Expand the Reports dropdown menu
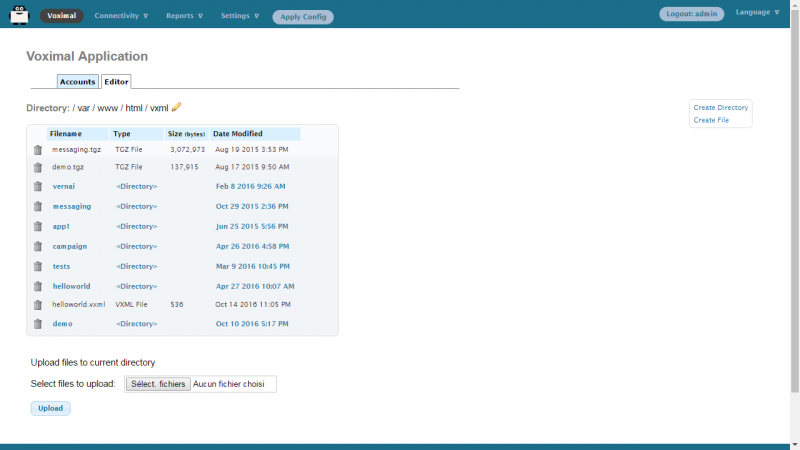 [184, 16]
